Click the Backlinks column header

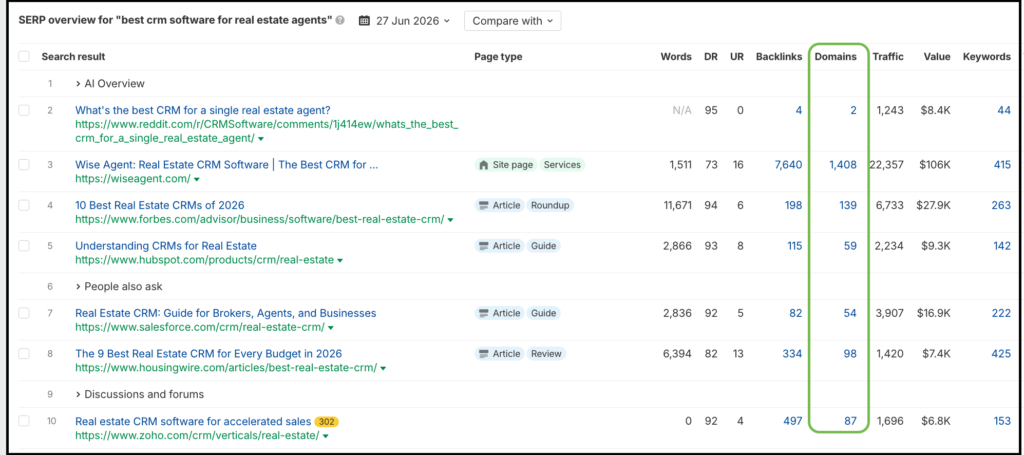[778, 57]
